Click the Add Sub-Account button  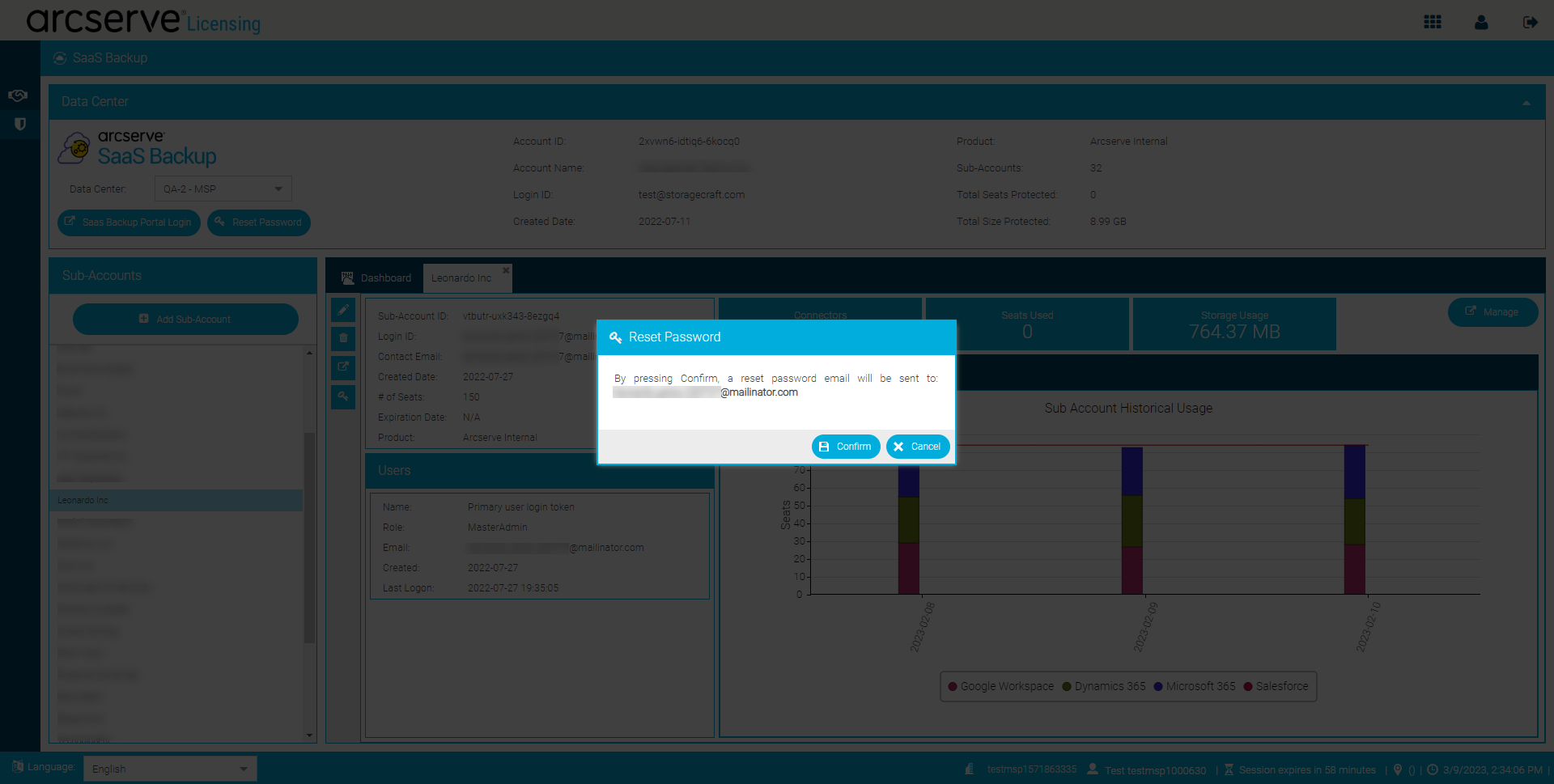[x=185, y=320]
